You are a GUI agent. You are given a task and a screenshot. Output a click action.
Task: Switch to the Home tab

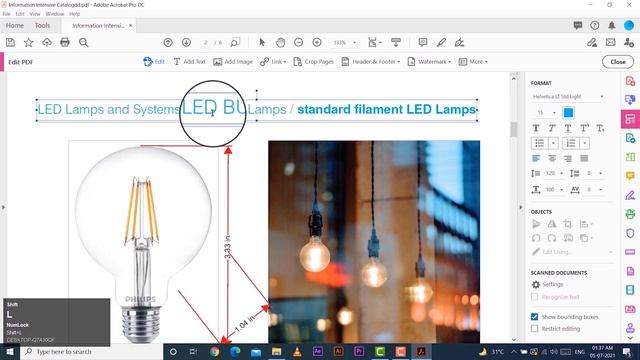(x=15, y=25)
